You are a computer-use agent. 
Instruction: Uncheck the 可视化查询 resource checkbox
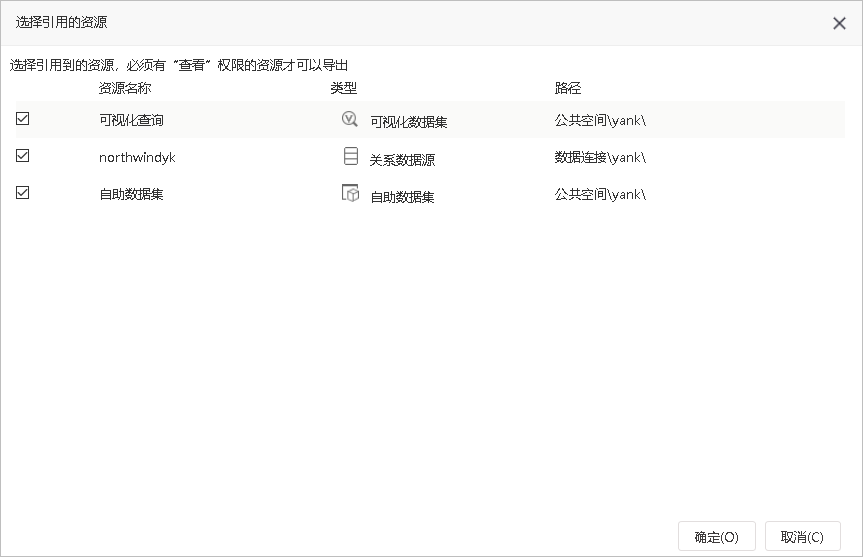coord(23,119)
